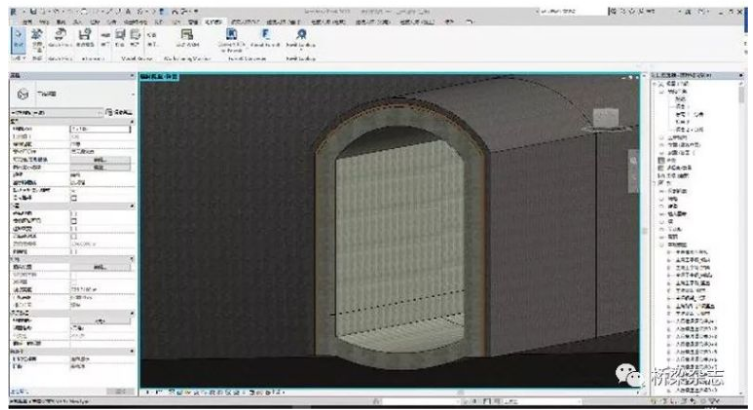Switch to the Architecture ribbon tab
The height and width of the screenshot is (410, 753).
[x=27, y=22]
